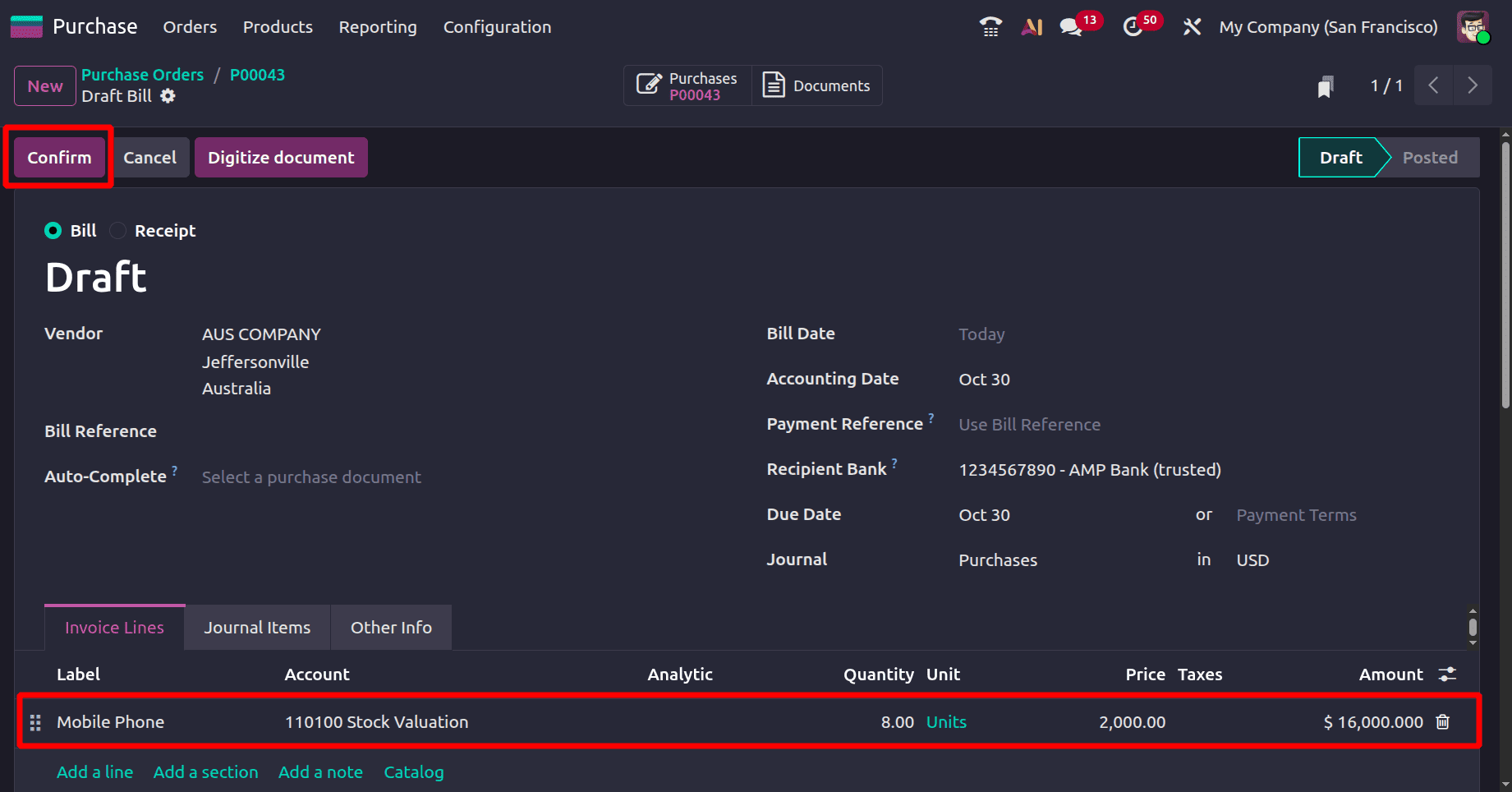
Task: Open the Documents smart button
Action: 816,85
